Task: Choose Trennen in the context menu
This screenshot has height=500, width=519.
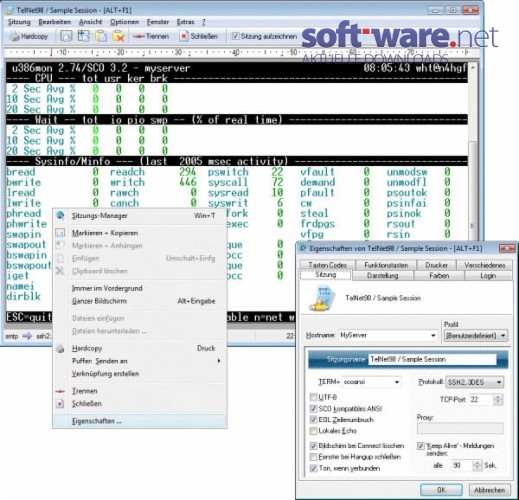Action: (x=140, y=391)
